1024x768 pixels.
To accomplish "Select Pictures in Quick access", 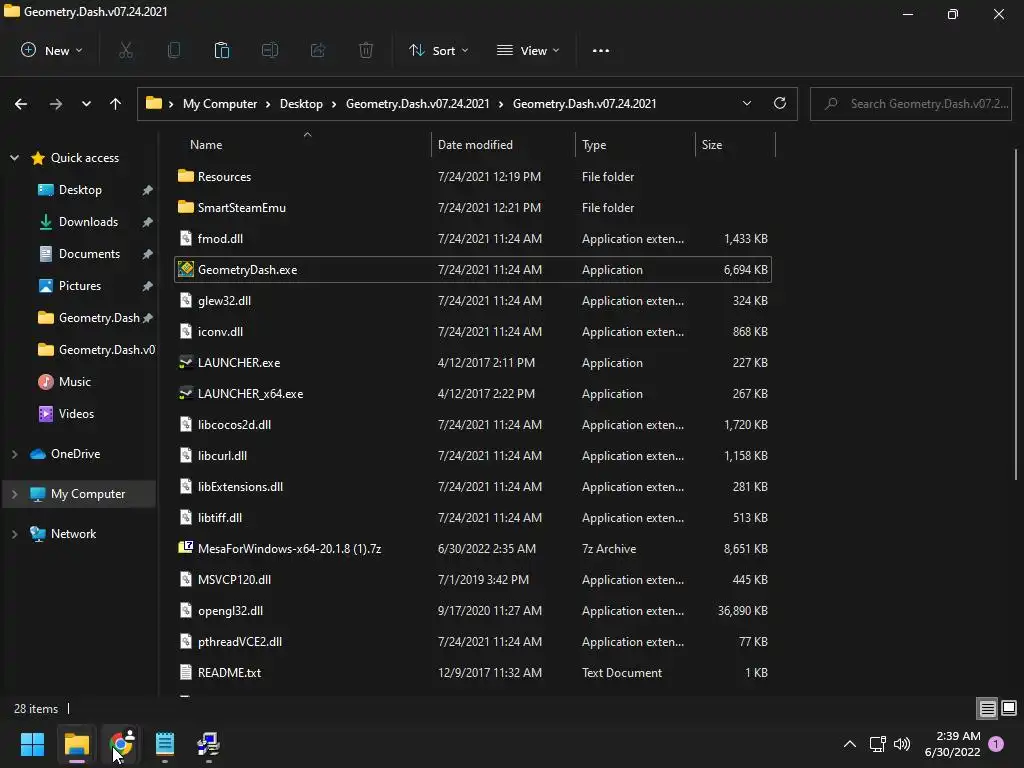I will (x=80, y=285).
